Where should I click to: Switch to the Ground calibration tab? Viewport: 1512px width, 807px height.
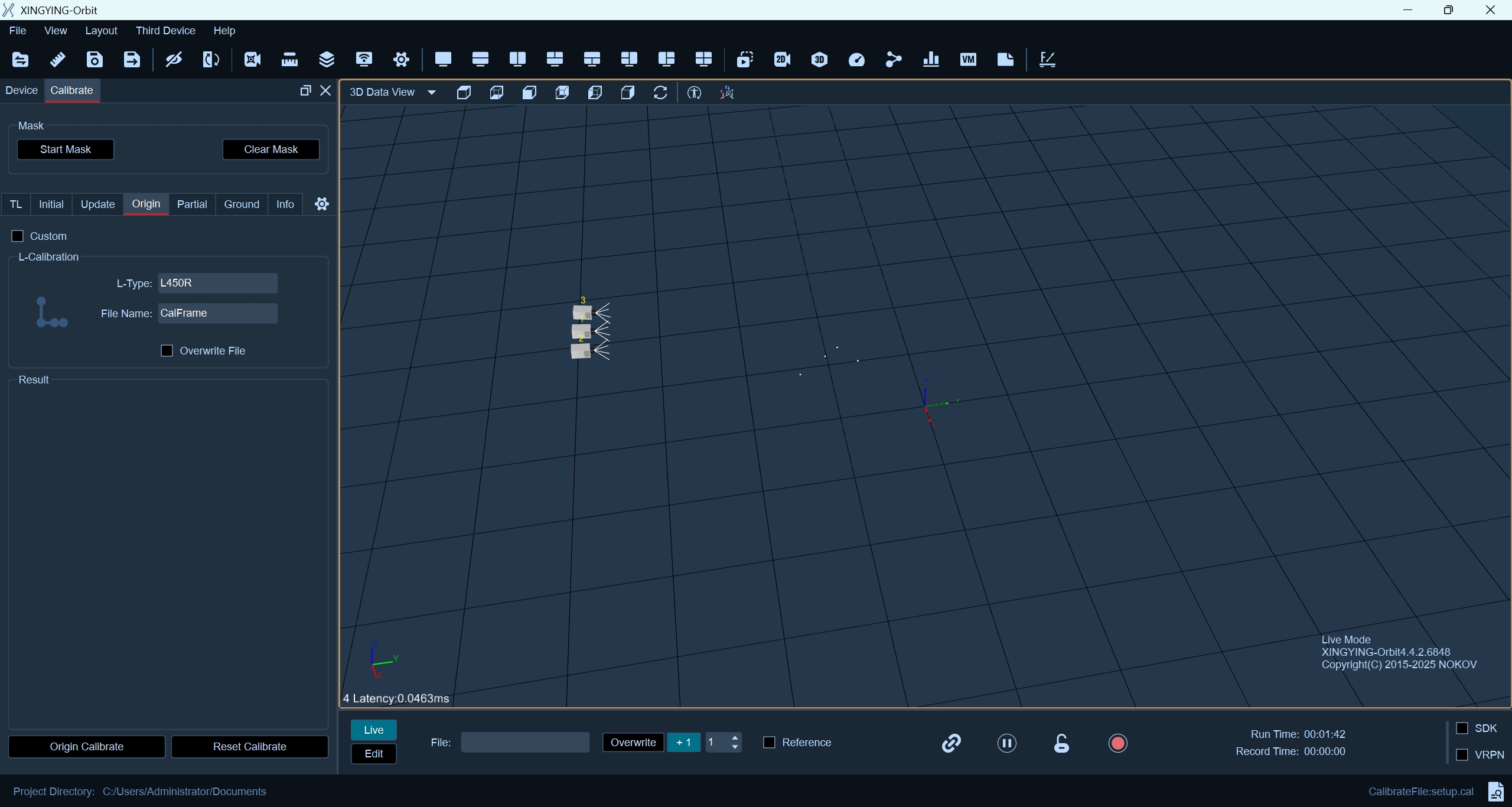pos(242,204)
